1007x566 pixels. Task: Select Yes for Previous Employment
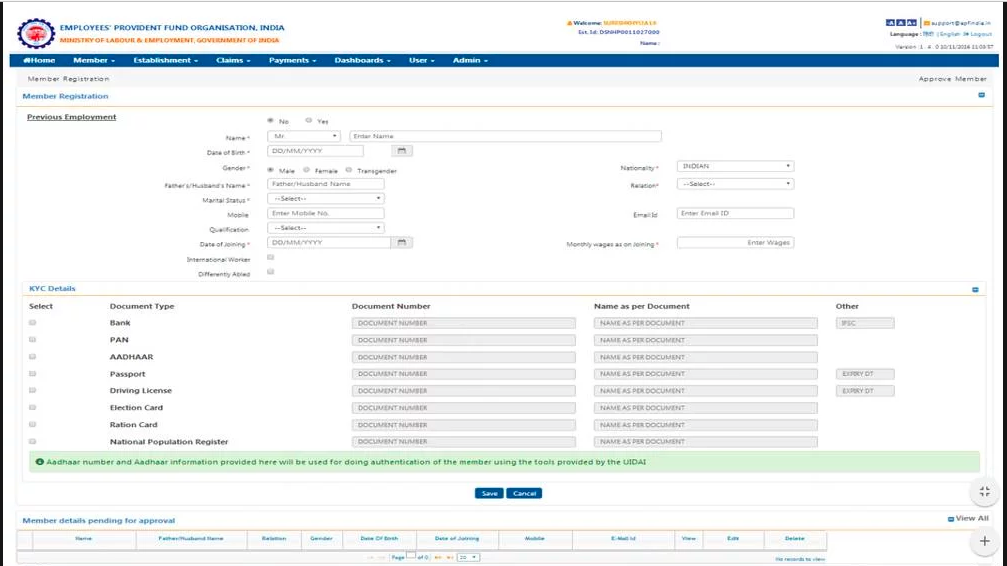coord(309,121)
